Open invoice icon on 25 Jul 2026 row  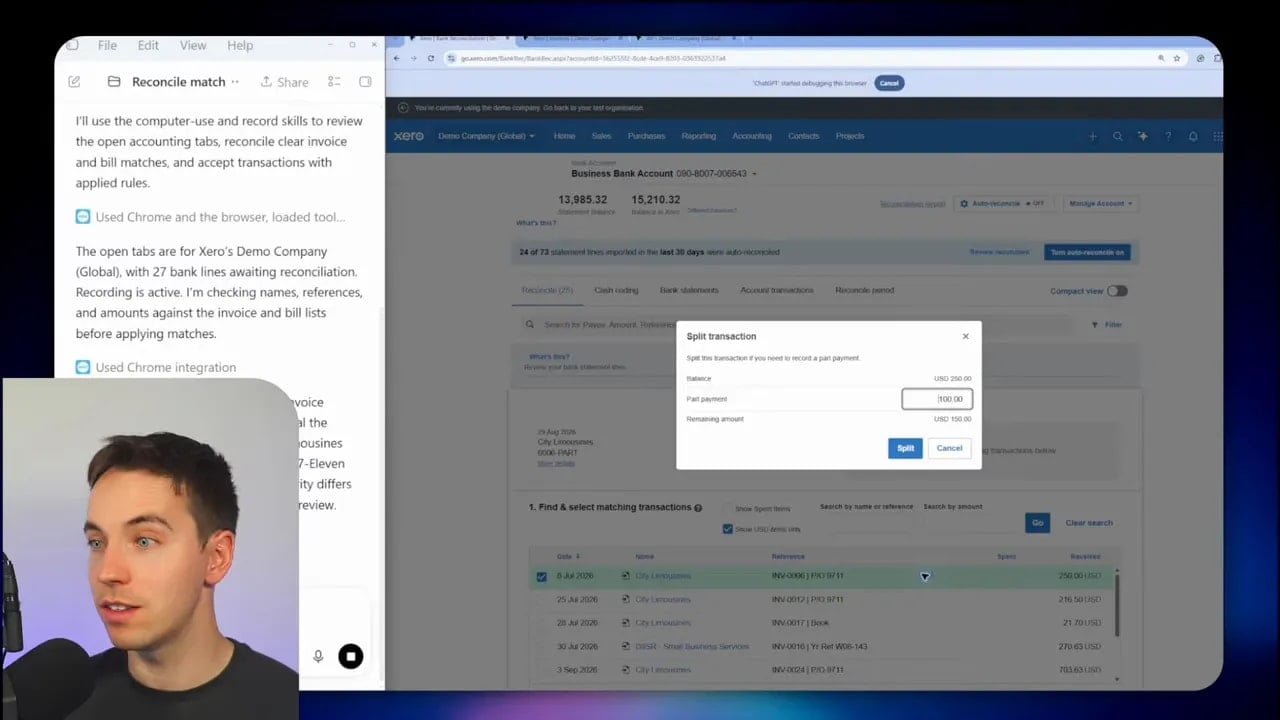[x=626, y=599]
